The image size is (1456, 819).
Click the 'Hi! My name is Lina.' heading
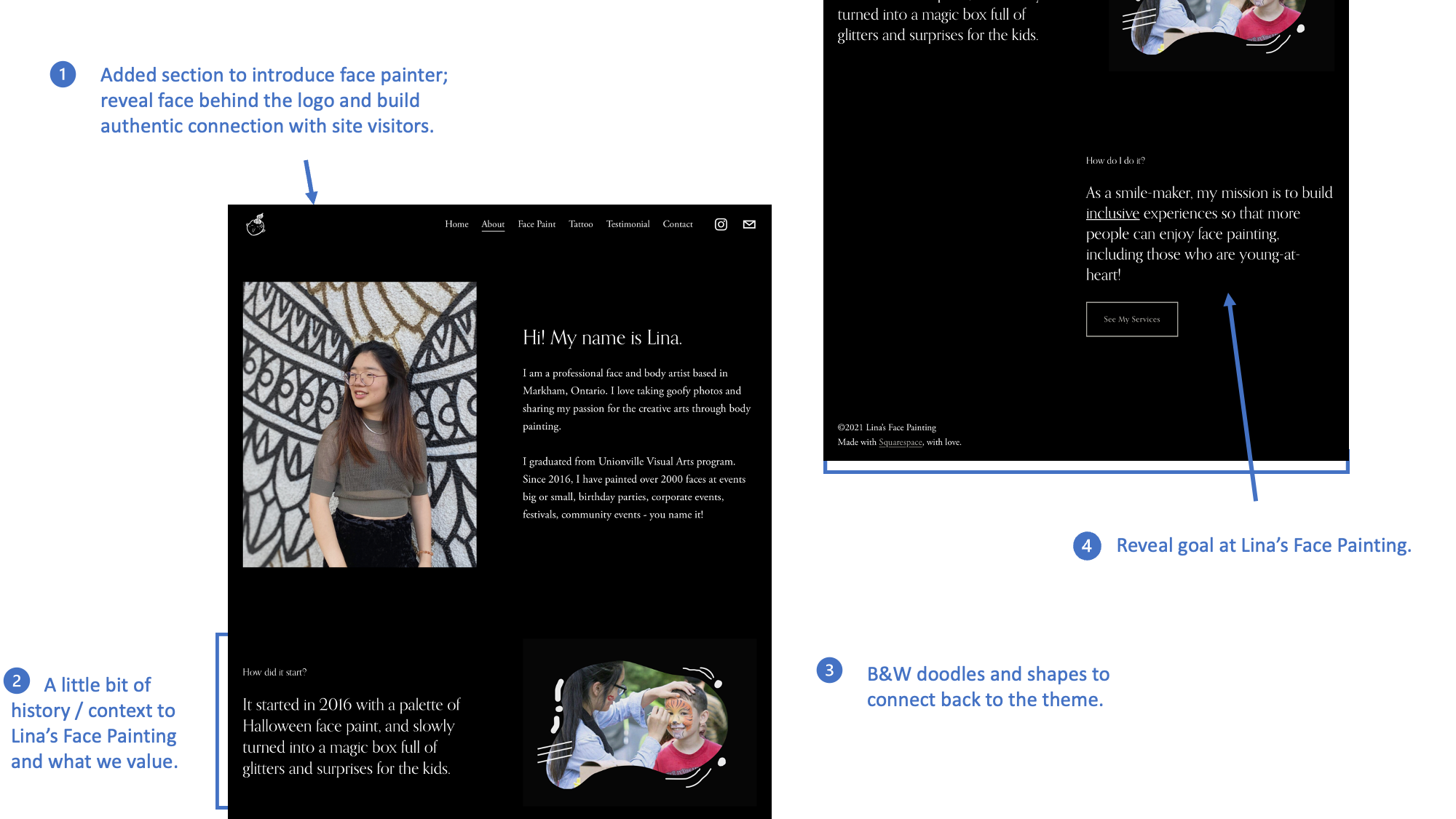[602, 338]
